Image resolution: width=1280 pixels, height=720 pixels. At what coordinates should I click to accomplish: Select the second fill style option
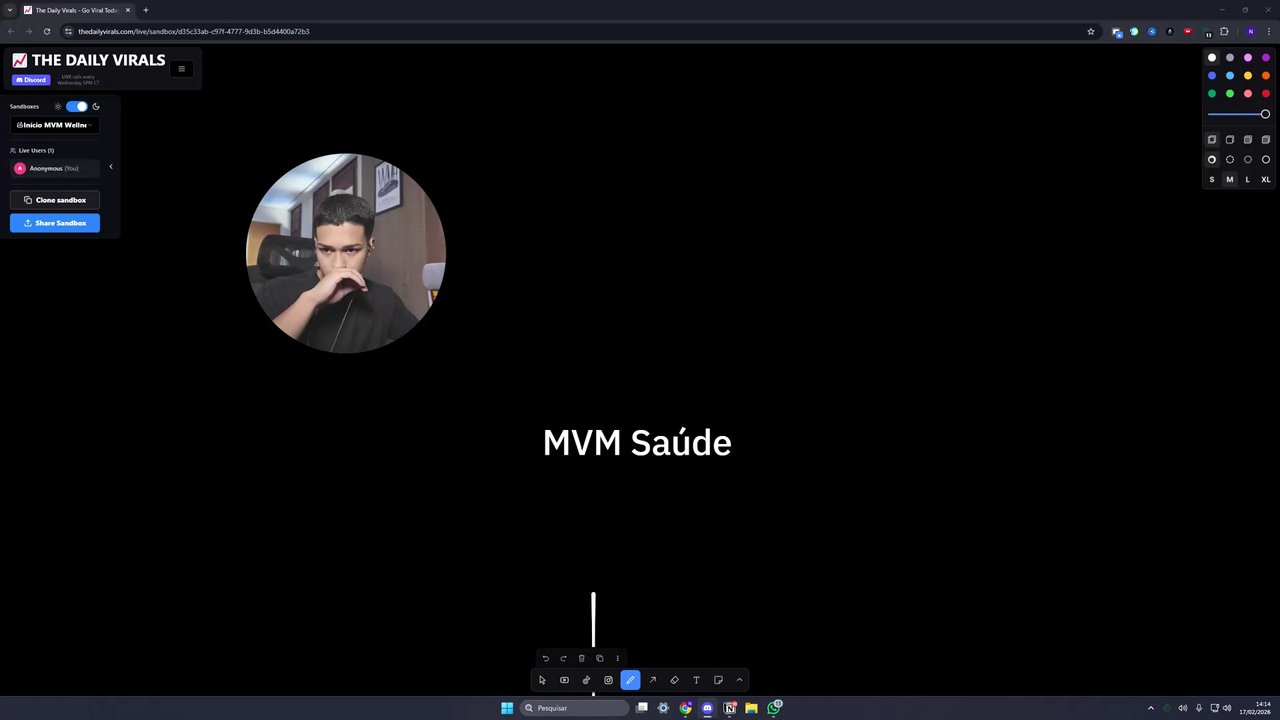(x=1230, y=140)
